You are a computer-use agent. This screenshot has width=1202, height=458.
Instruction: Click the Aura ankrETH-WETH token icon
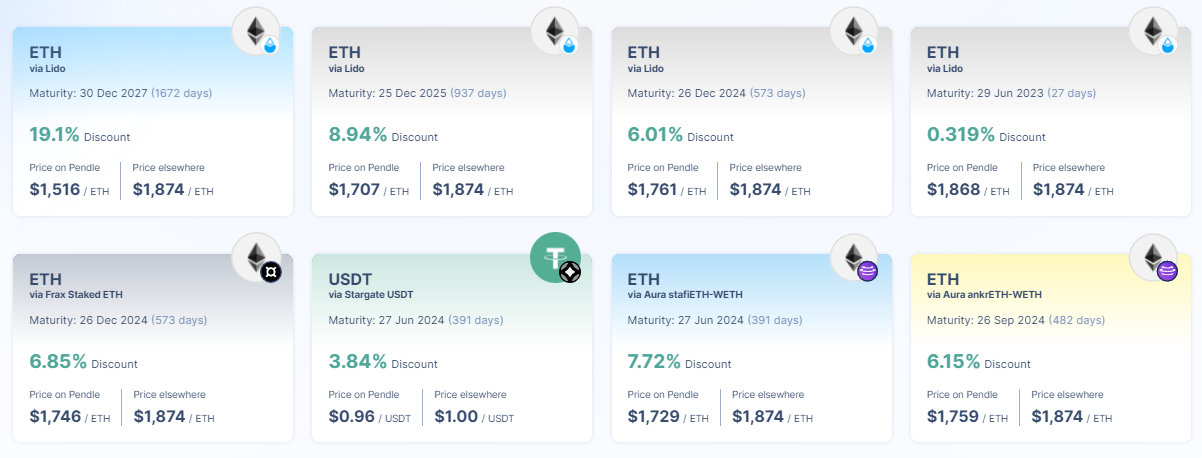pos(1154,258)
